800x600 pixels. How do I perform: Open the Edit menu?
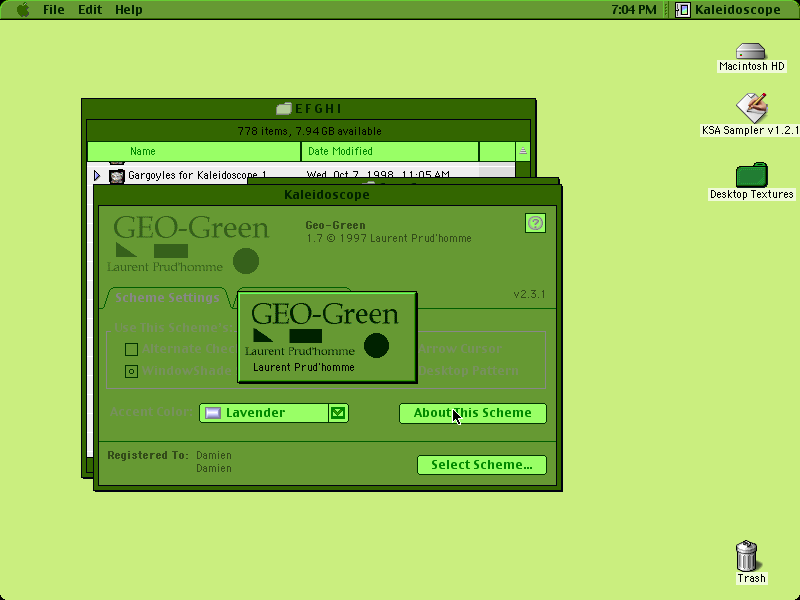[x=90, y=10]
